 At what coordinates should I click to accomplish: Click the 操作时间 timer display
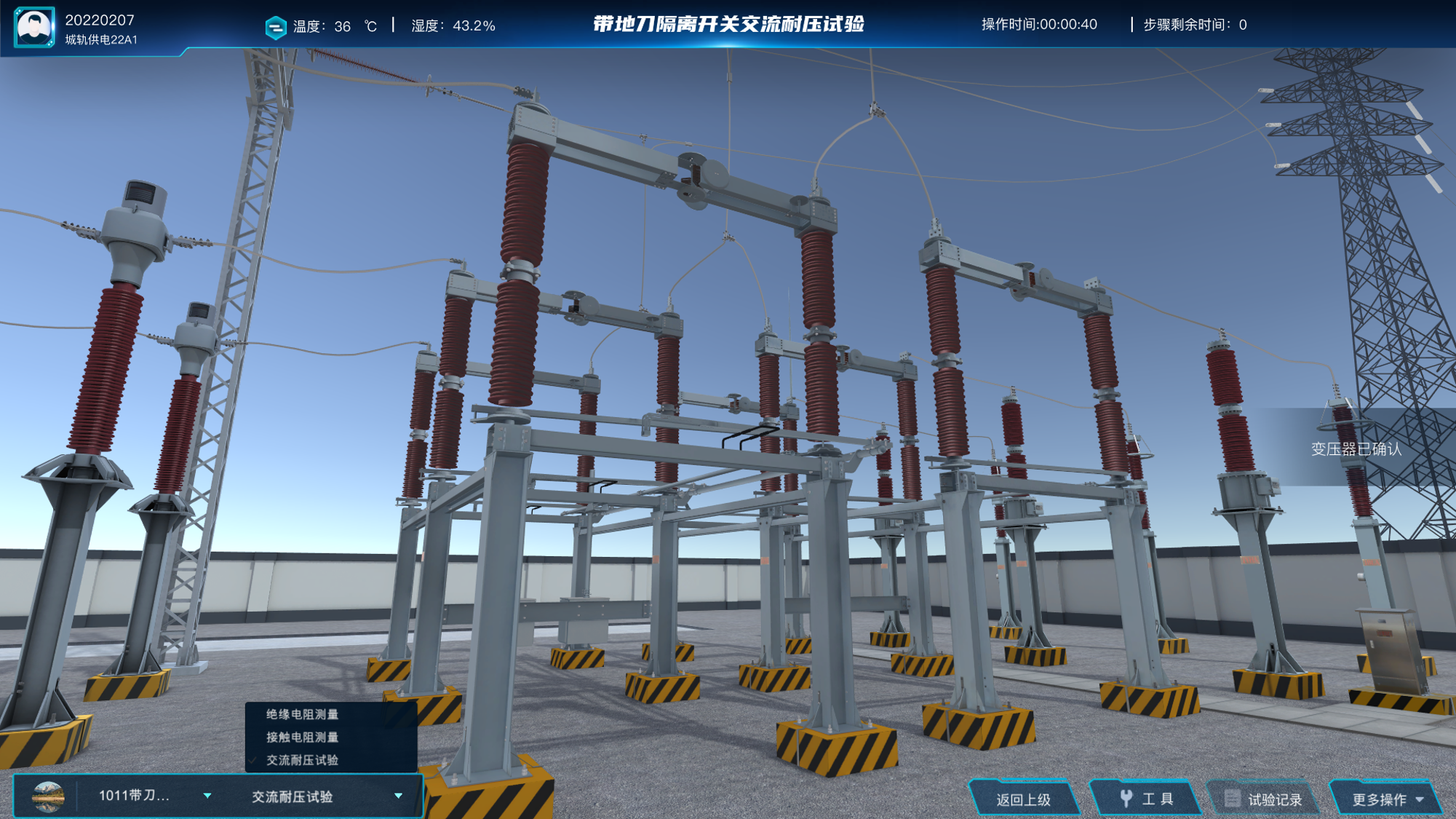[1039, 25]
